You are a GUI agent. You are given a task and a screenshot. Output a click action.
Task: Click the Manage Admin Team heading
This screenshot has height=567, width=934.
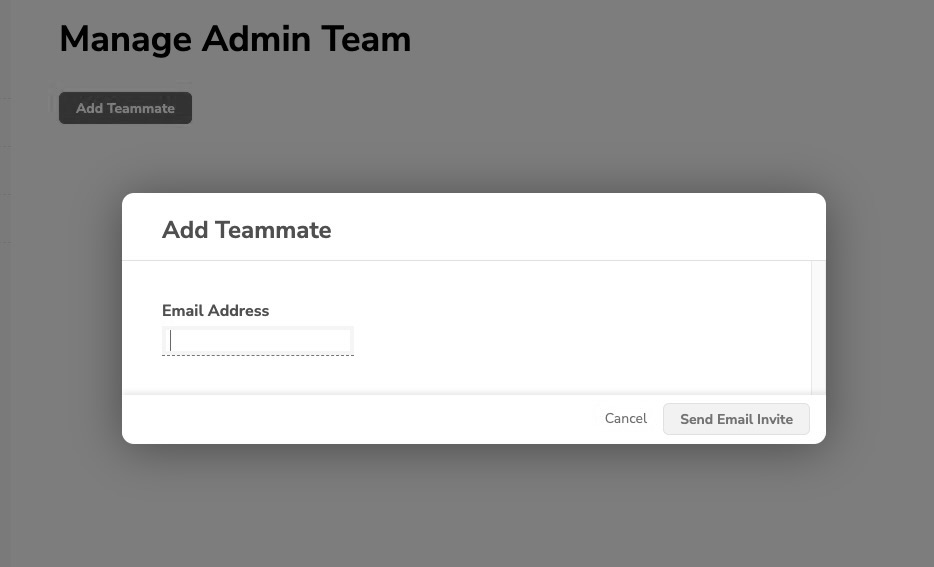pyautogui.click(x=235, y=39)
